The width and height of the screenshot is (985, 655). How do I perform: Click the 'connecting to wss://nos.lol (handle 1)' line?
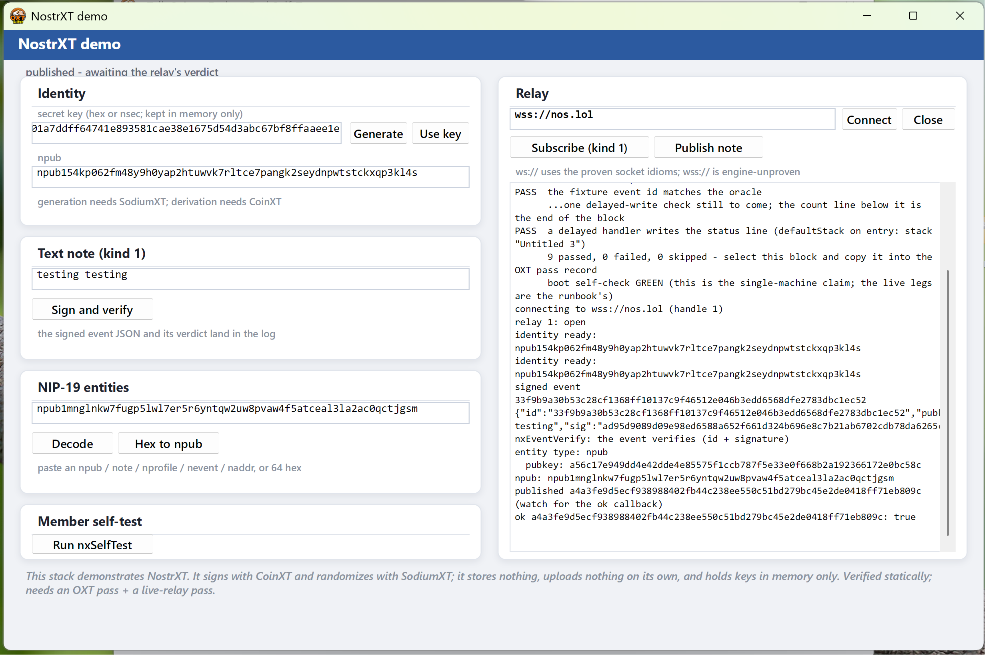tap(619, 309)
